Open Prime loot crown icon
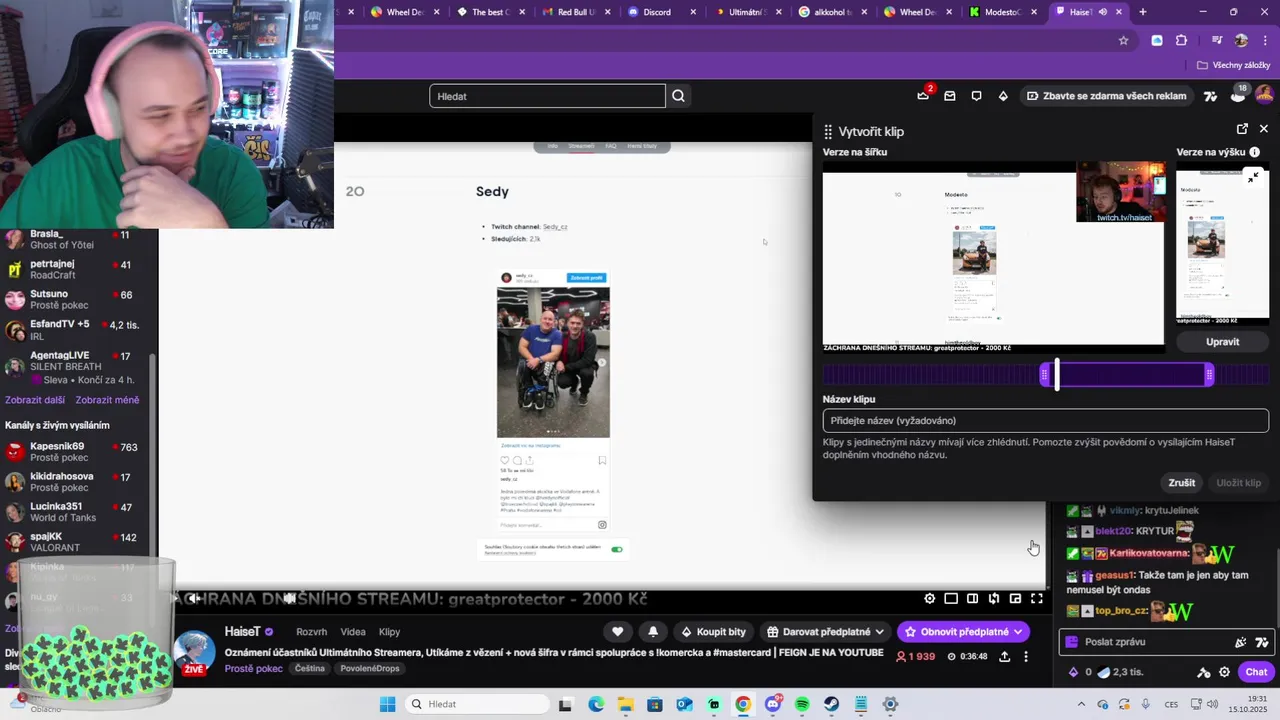The image size is (1280, 720). pyautogui.click(x=923, y=96)
